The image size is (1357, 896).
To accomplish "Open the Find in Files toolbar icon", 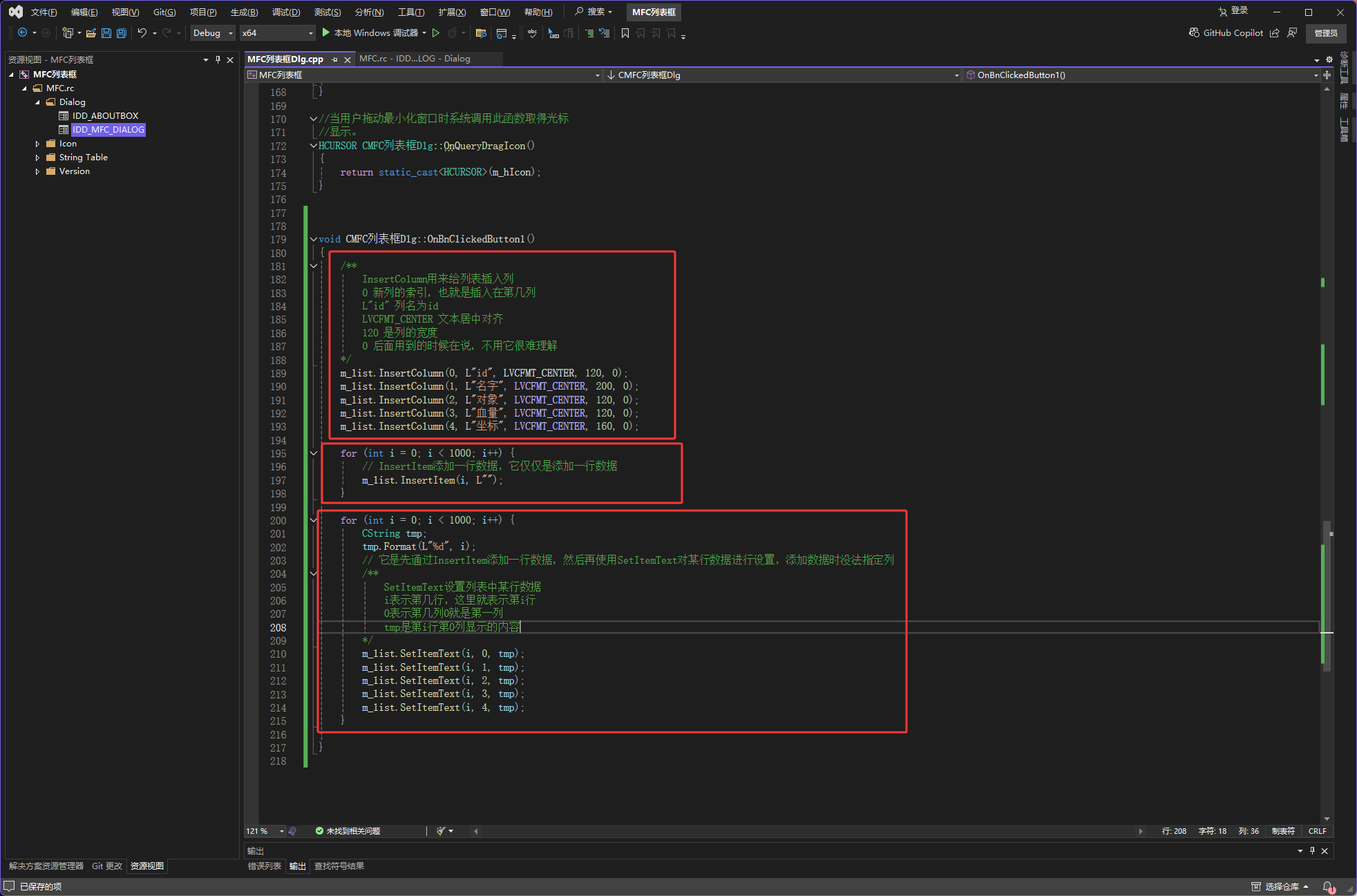I will click(x=481, y=33).
